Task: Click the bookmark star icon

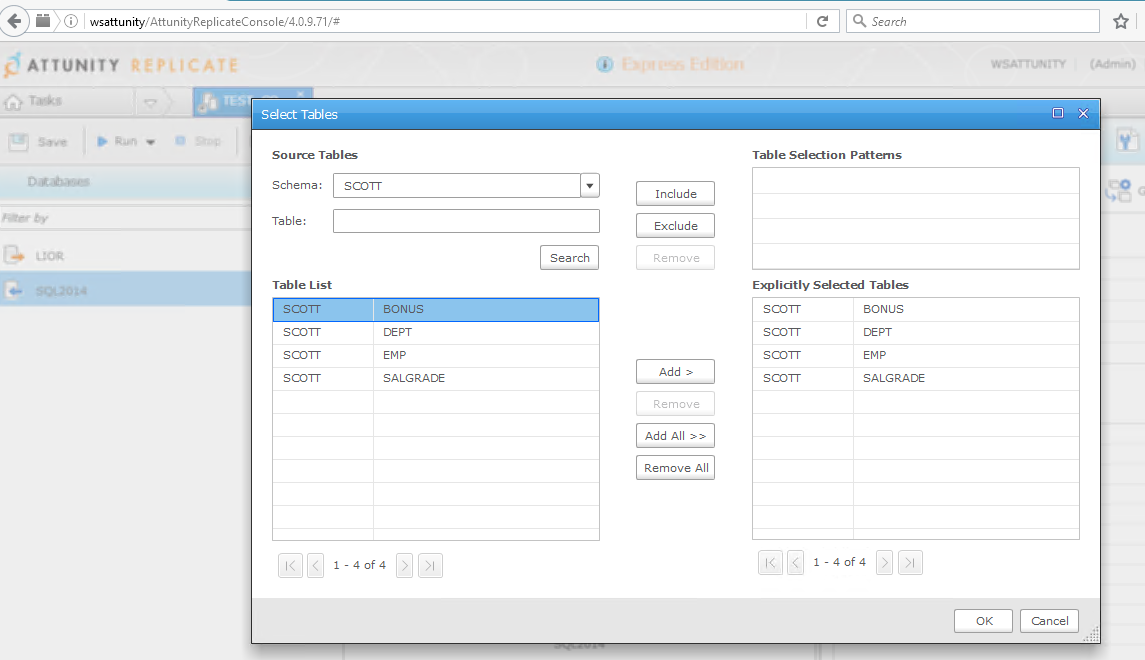Action: [1120, 21]
